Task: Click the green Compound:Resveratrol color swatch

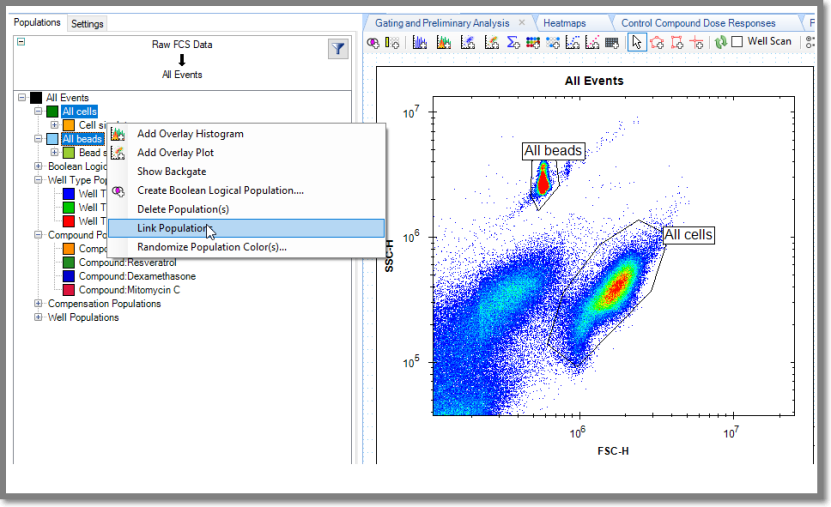Action: pos(68,262)
